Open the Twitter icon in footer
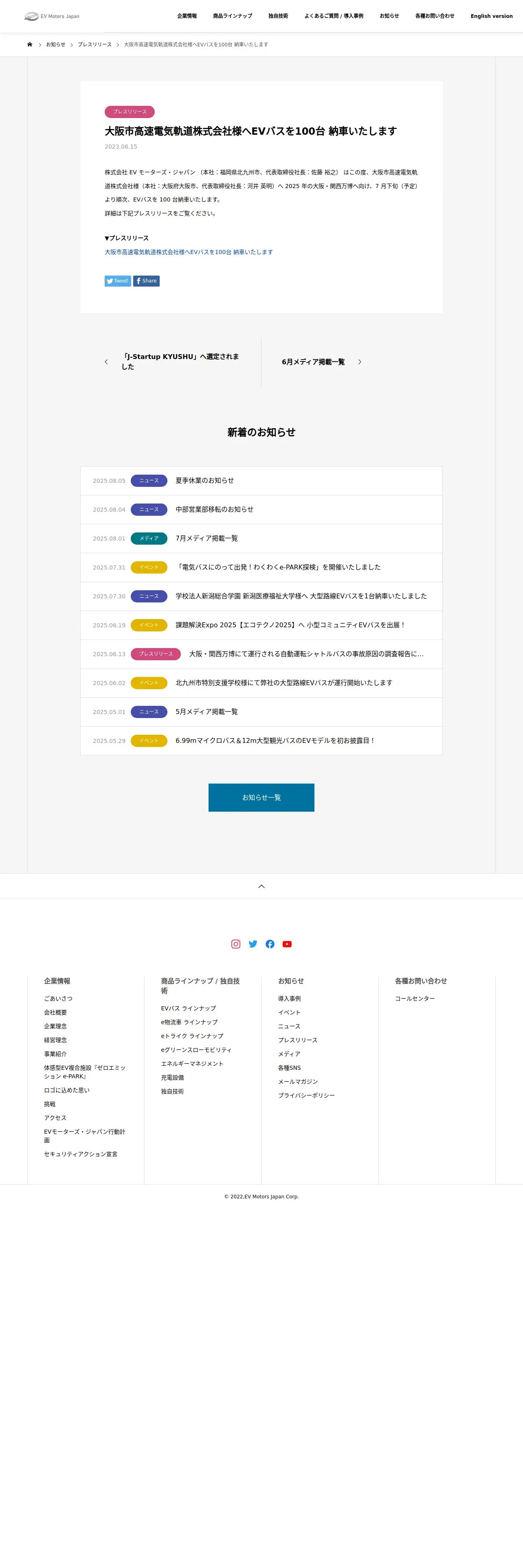The width and height of the screenshot is (523, 1568). tap(253, 944)
